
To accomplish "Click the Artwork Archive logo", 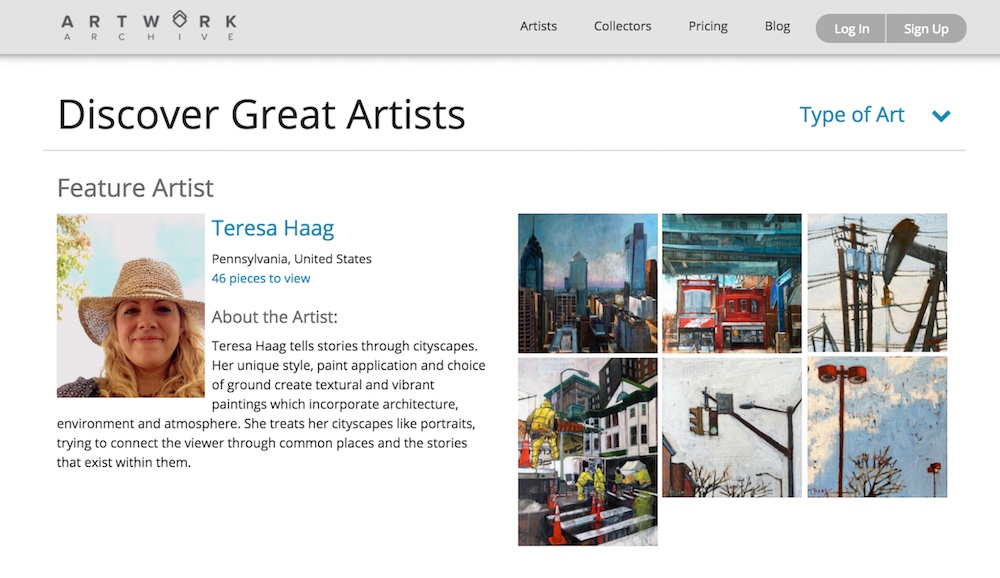I will (x=148, y=27).
